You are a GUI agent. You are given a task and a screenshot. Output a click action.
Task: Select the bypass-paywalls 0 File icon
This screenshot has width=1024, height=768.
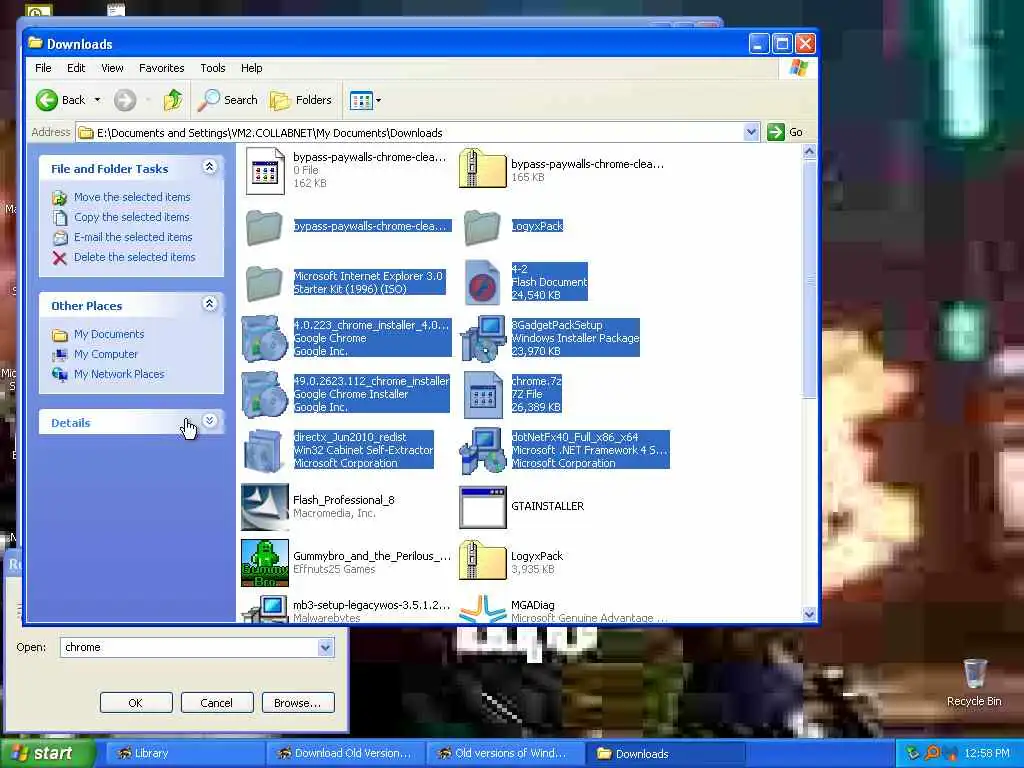265,171
